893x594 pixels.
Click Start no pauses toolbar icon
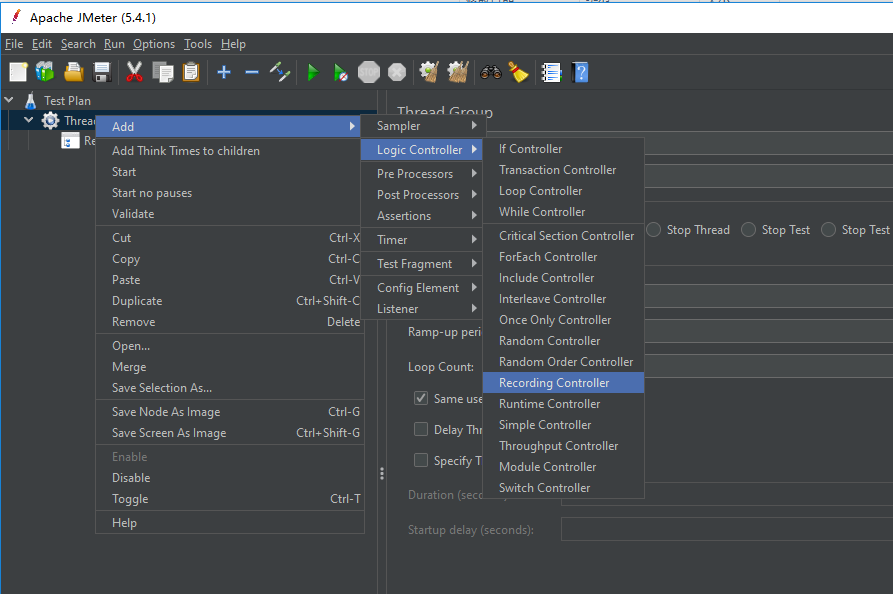pos(340,72)
